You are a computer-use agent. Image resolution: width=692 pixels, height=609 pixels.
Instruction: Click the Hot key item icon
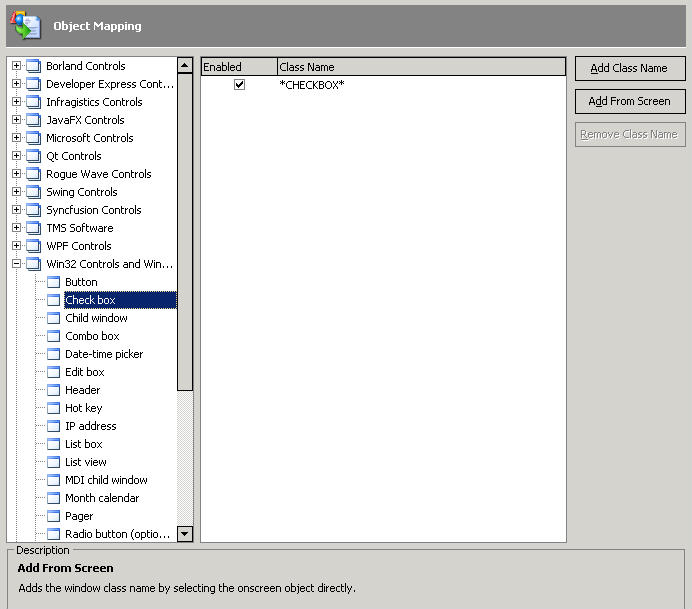click(x=55, y=408)
